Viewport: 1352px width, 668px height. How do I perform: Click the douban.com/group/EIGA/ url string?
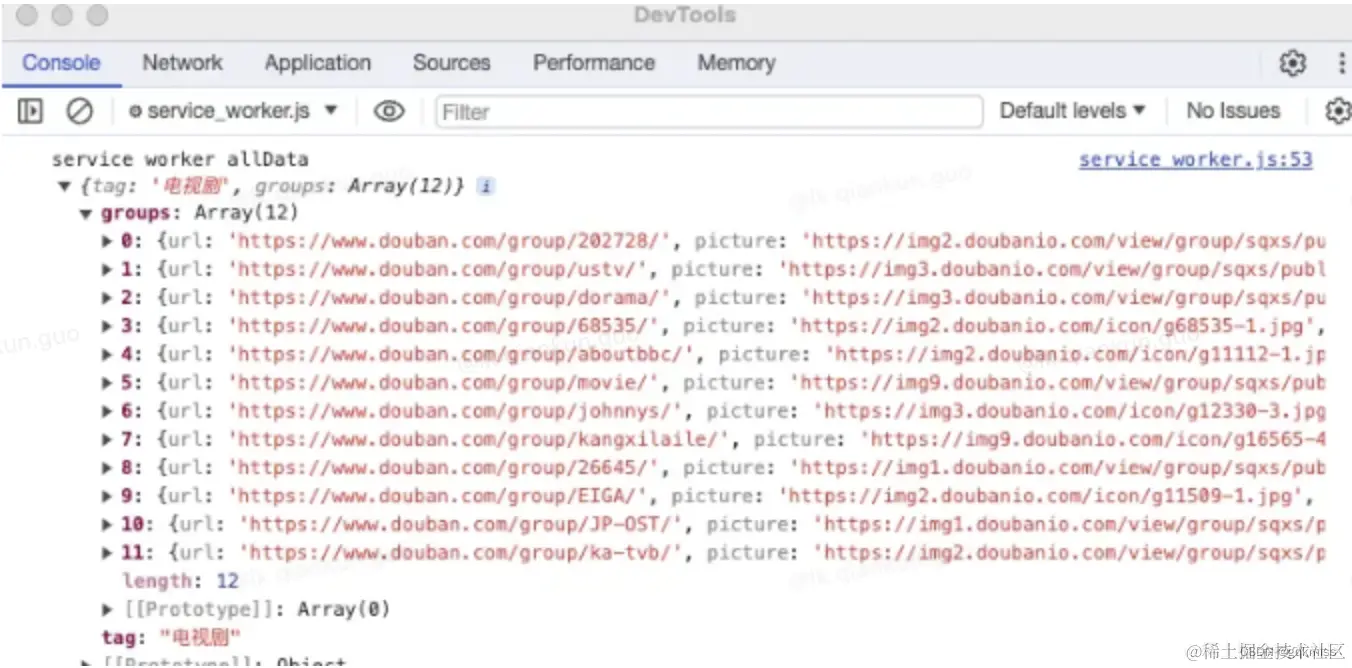click(439, 495)
